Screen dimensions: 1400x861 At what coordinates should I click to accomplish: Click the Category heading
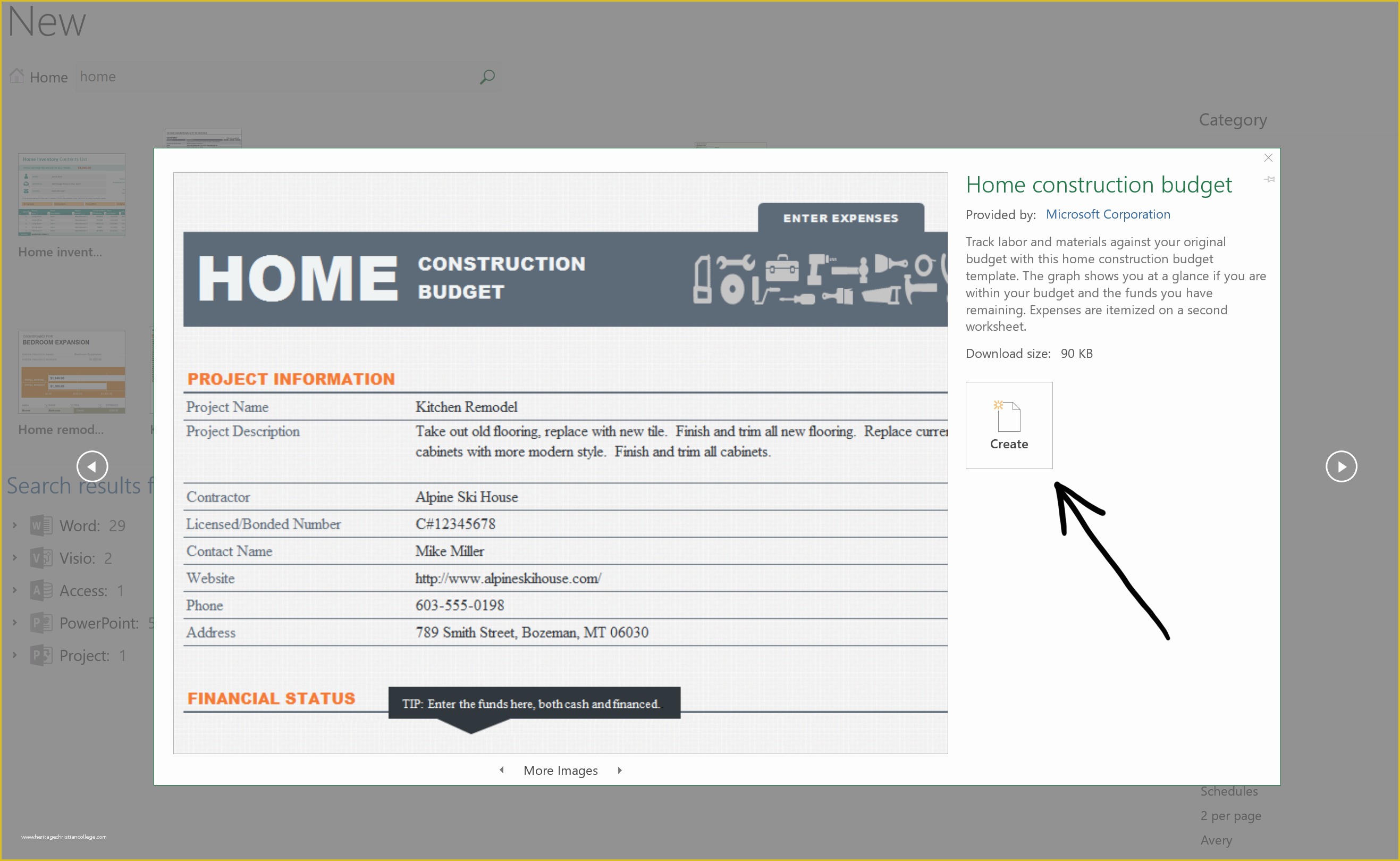pyautogui.click(x=1233, y=120)
